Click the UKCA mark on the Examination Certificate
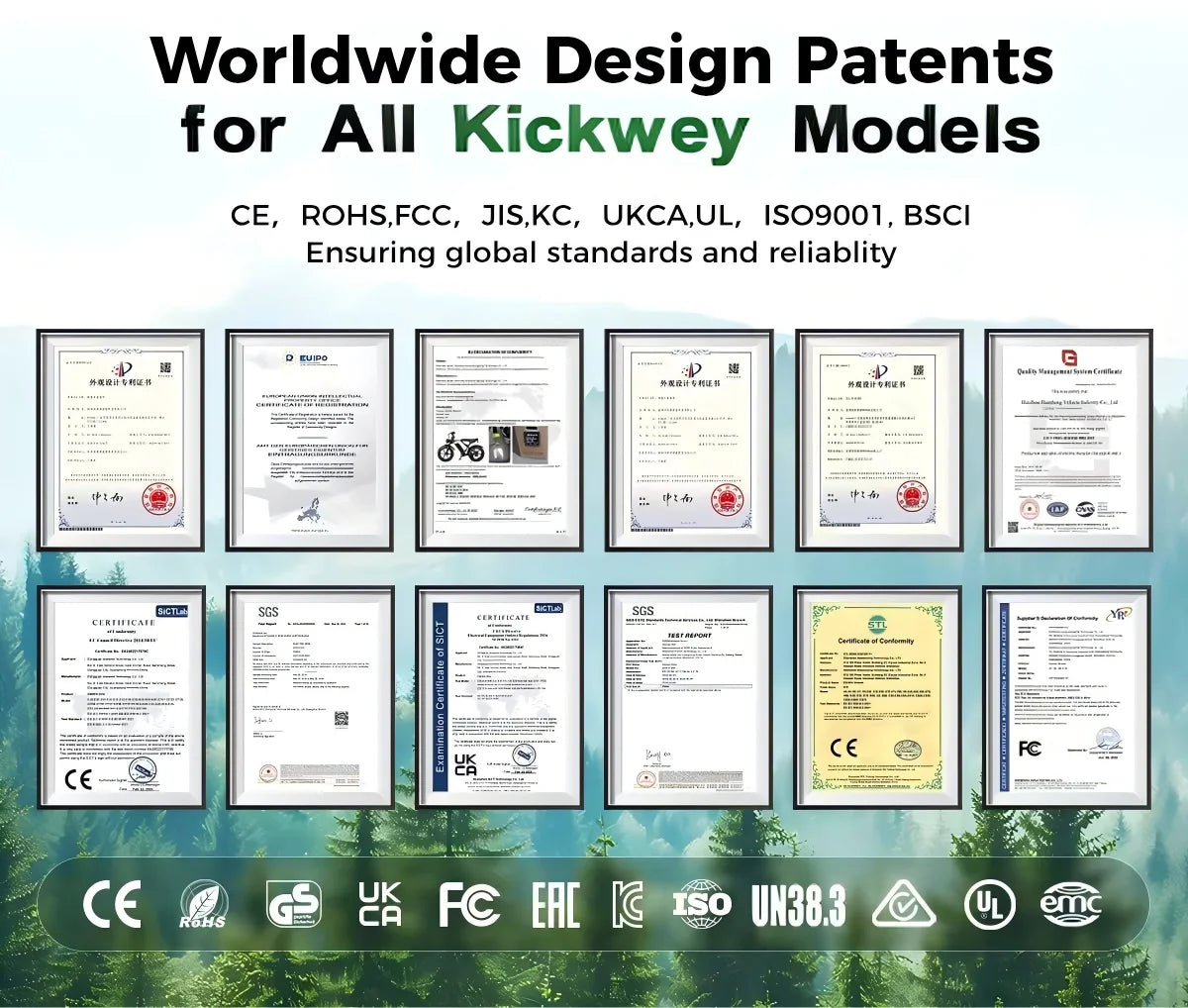 click(x=465, y=763)
